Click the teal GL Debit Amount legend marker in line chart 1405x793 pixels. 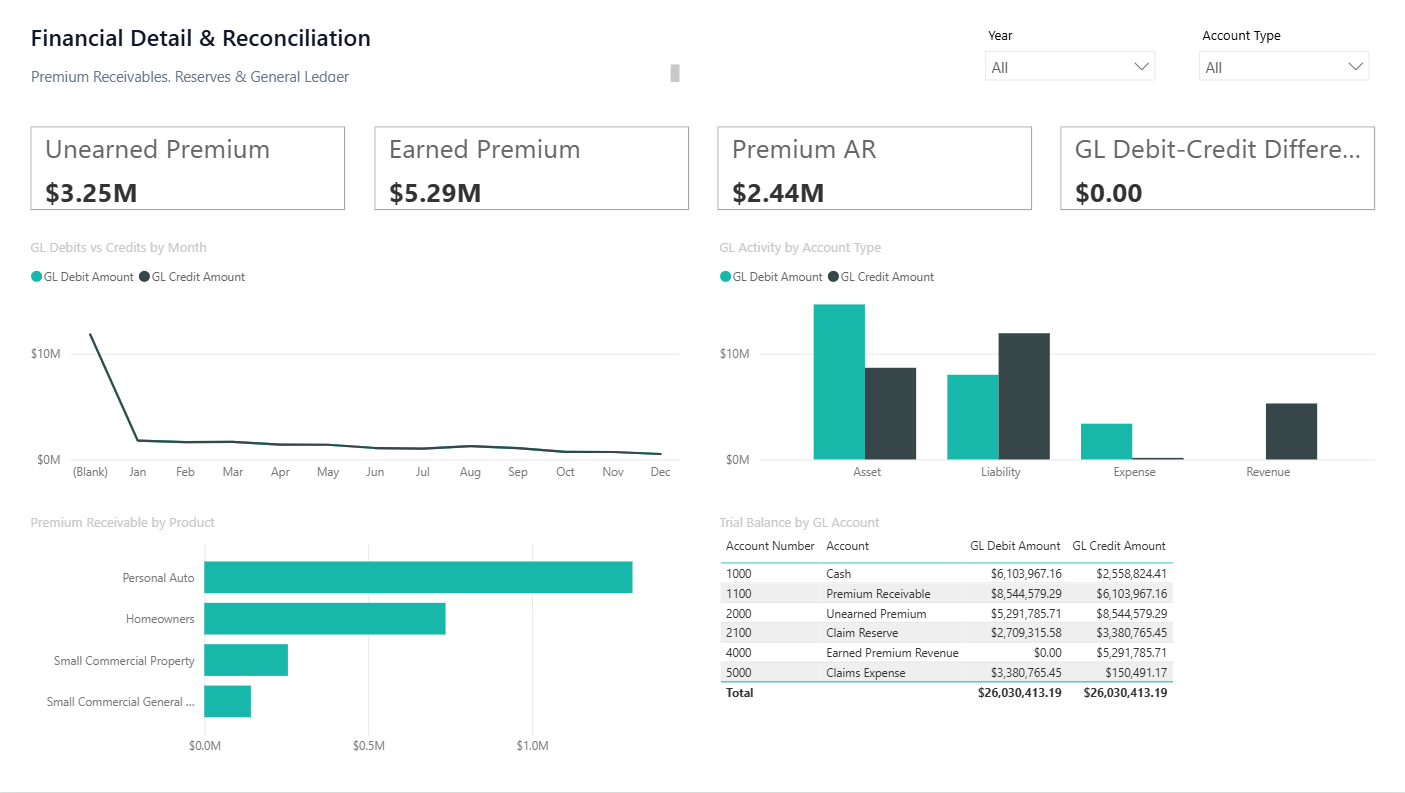tap(37, 277)
